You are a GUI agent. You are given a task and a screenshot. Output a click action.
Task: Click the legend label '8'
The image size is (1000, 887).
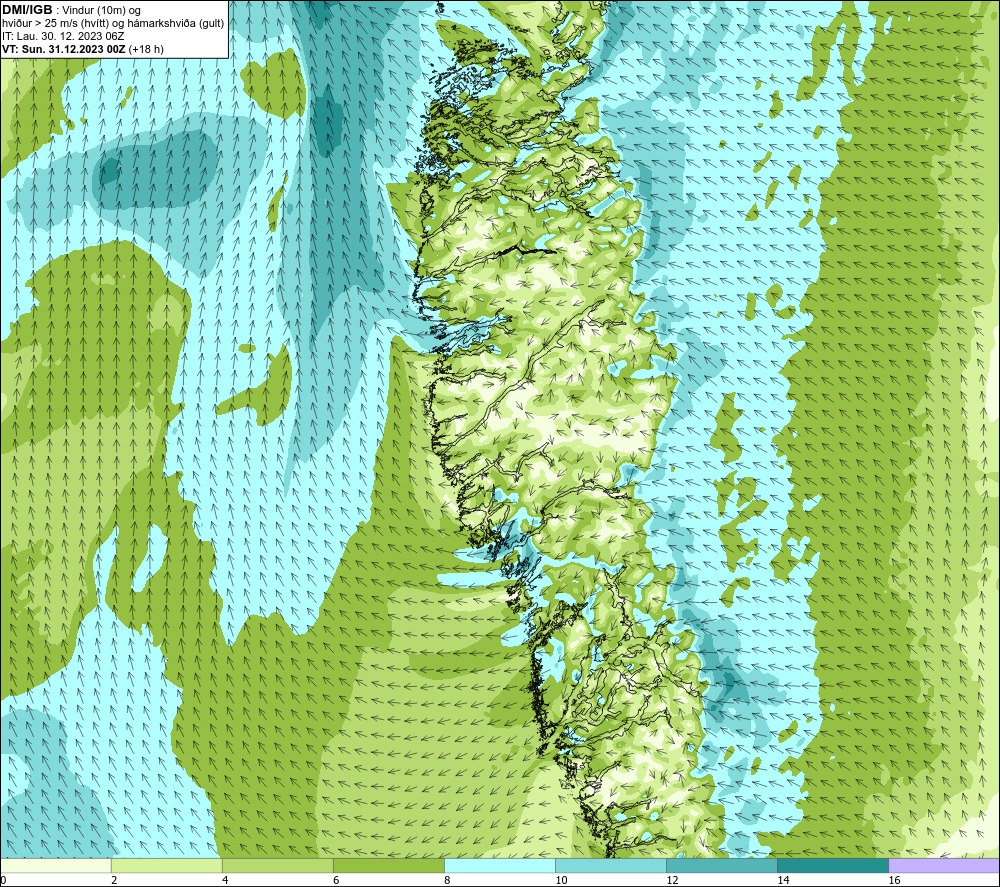(x=446, y=880)
